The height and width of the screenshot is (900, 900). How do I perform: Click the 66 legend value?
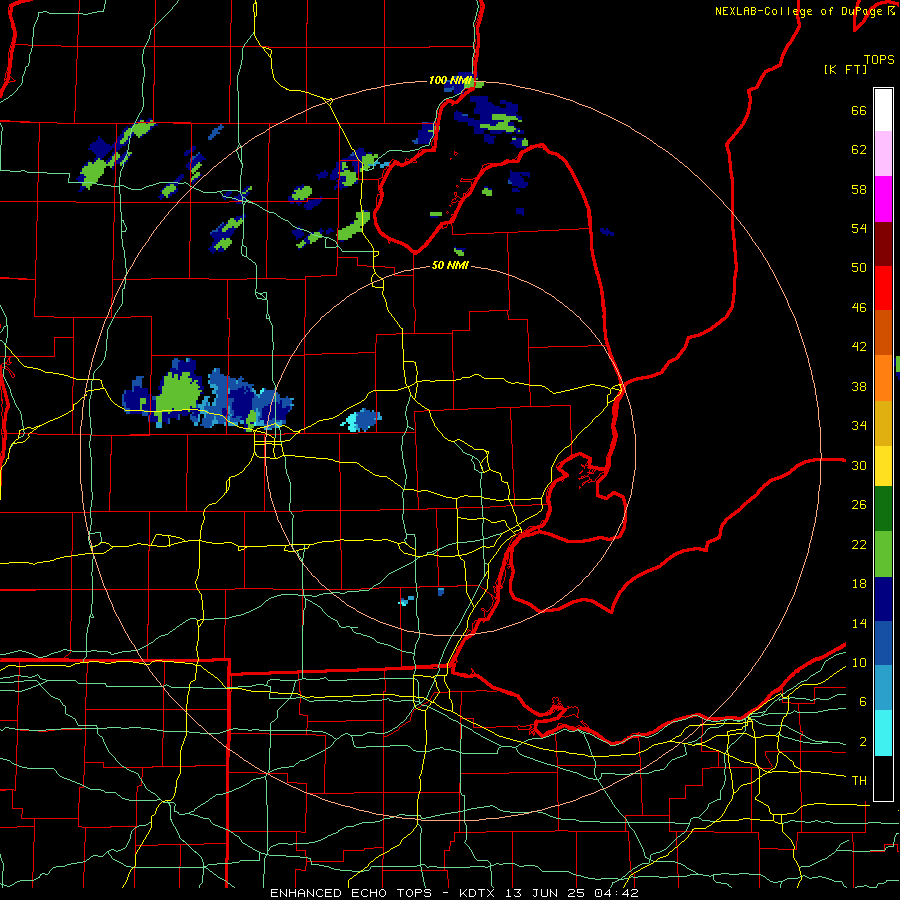coord(859,110)
